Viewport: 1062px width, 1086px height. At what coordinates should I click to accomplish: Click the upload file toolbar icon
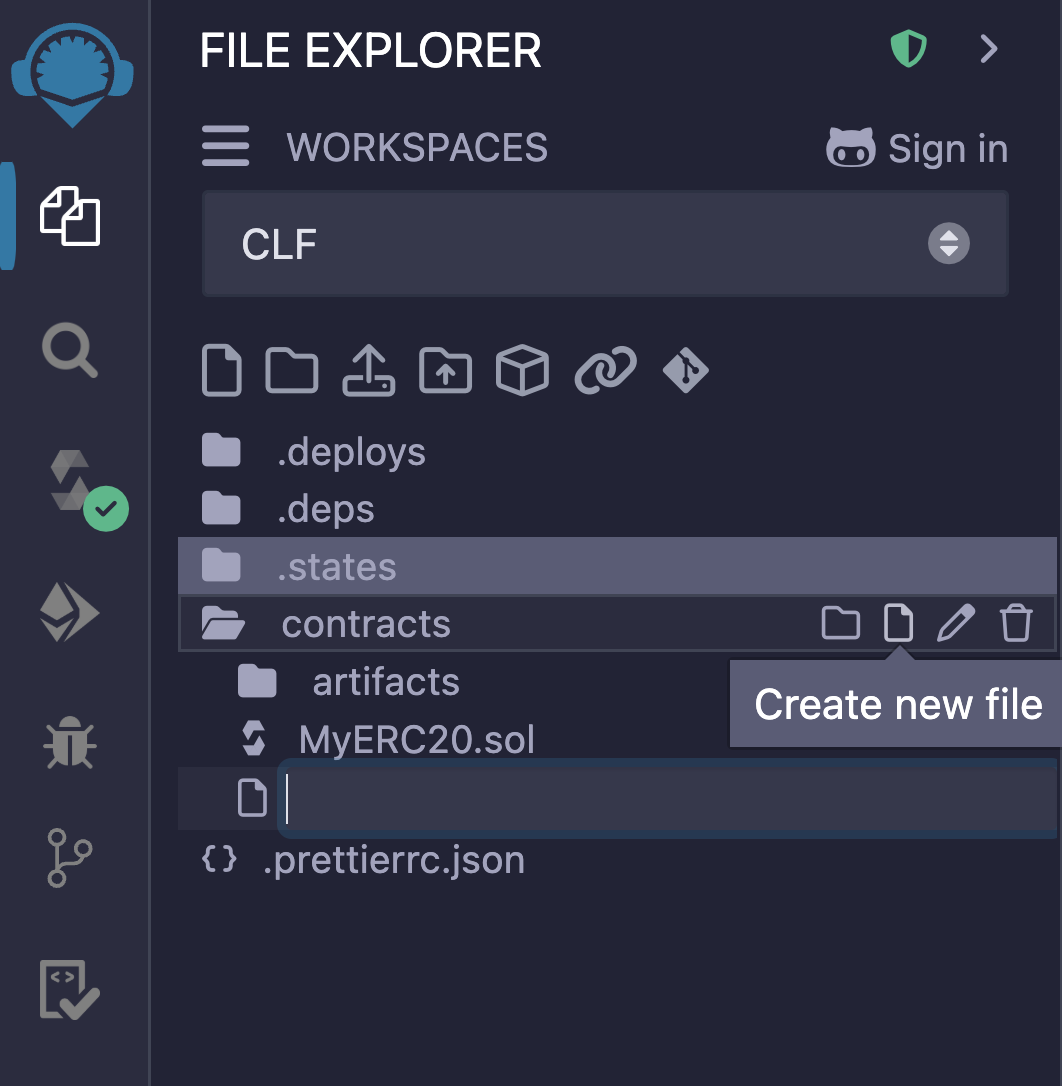tap(368, 371)
